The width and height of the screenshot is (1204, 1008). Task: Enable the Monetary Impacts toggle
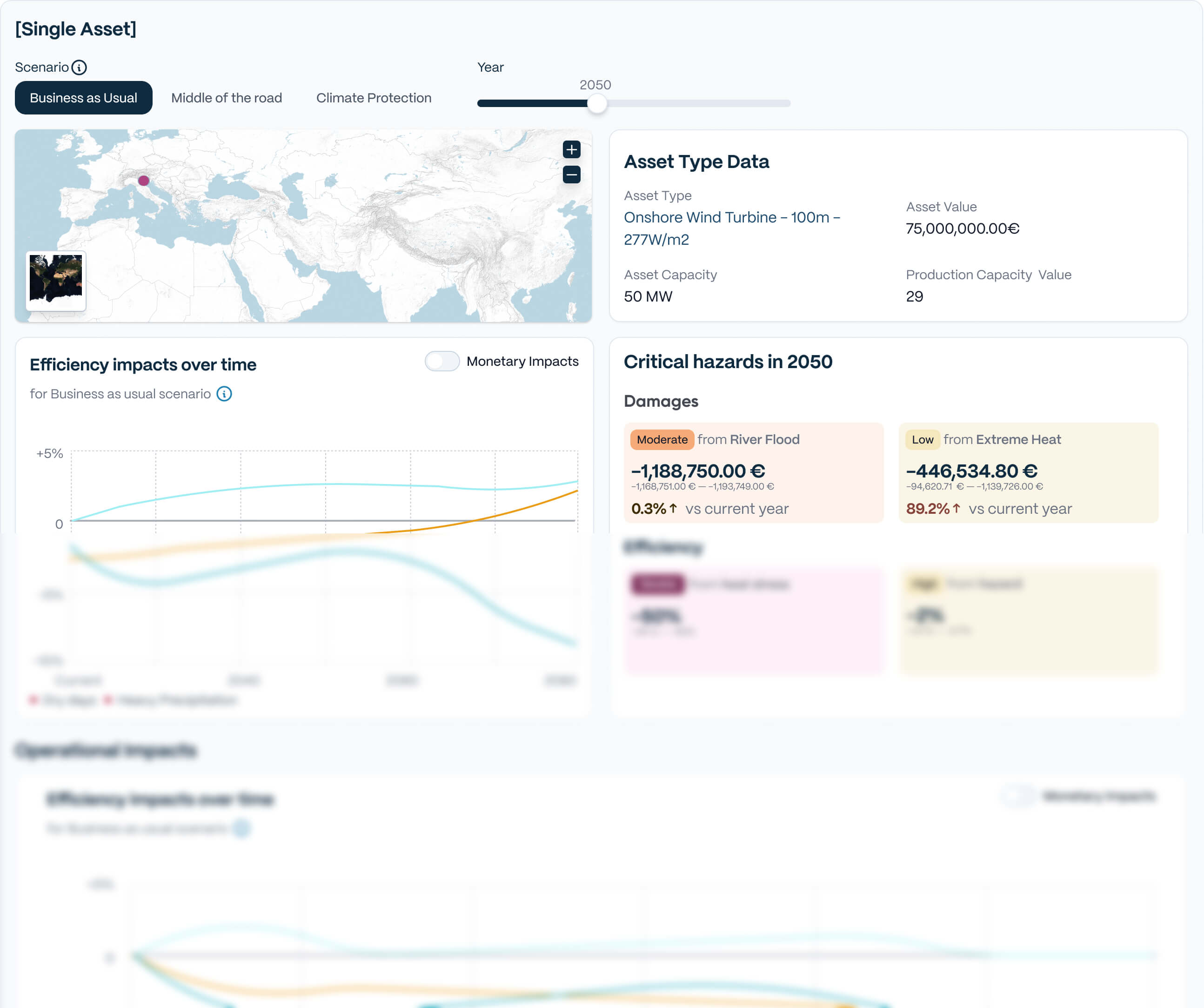pyautogui.click(x=441, y=361)
